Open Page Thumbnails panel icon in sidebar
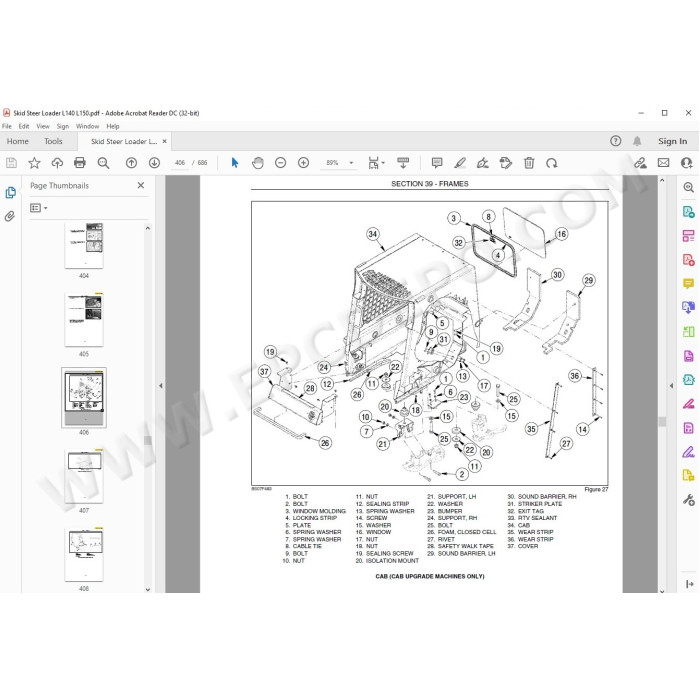 10,192
